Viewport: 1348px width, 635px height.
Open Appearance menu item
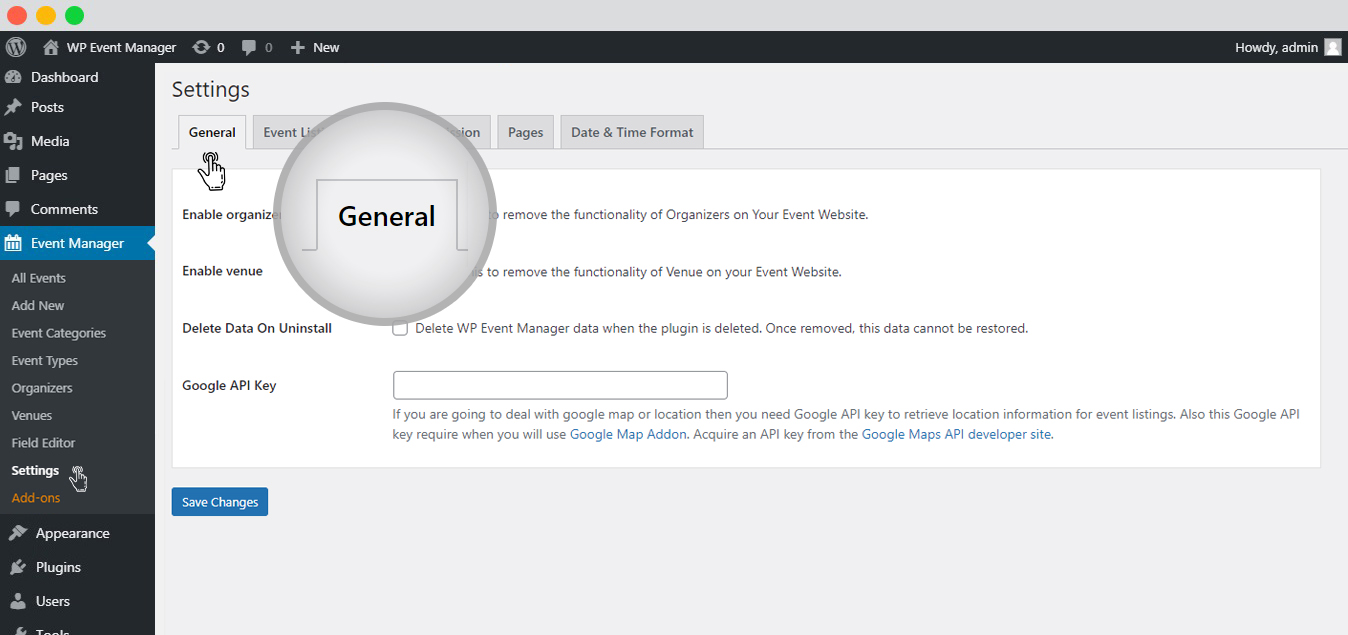[73, 533]
